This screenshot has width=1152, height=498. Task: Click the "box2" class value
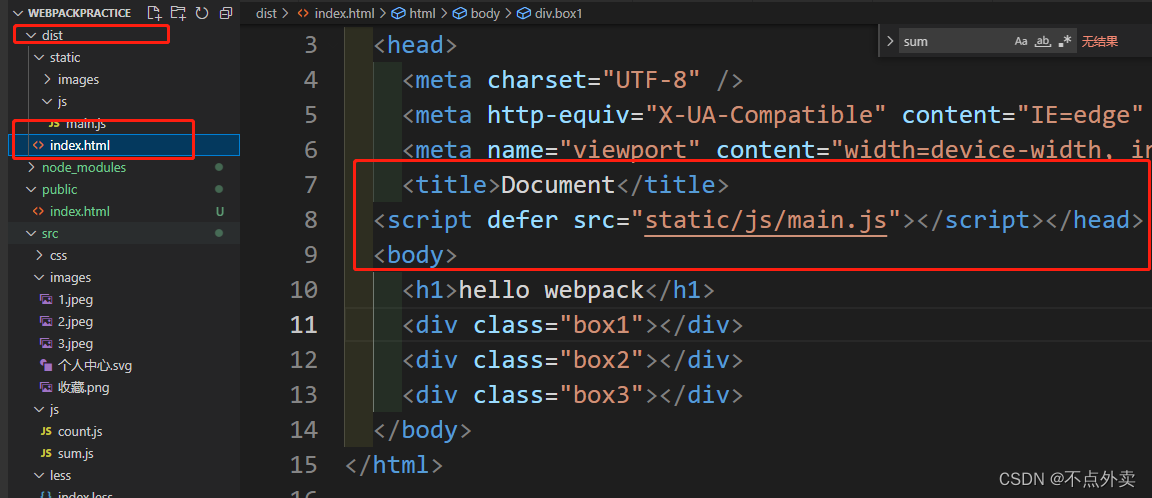pos(602,361)
